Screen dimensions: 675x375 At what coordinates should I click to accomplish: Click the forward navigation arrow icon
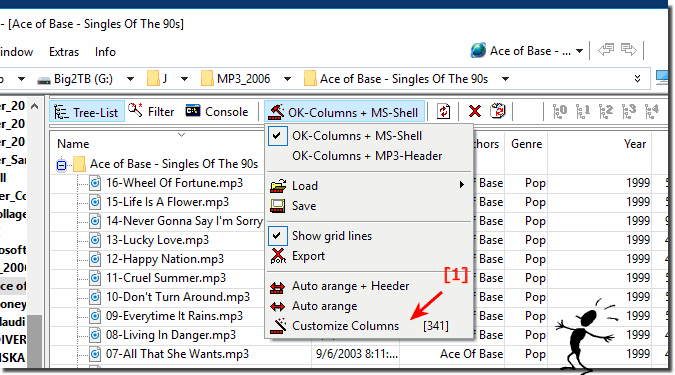point(629,50)
